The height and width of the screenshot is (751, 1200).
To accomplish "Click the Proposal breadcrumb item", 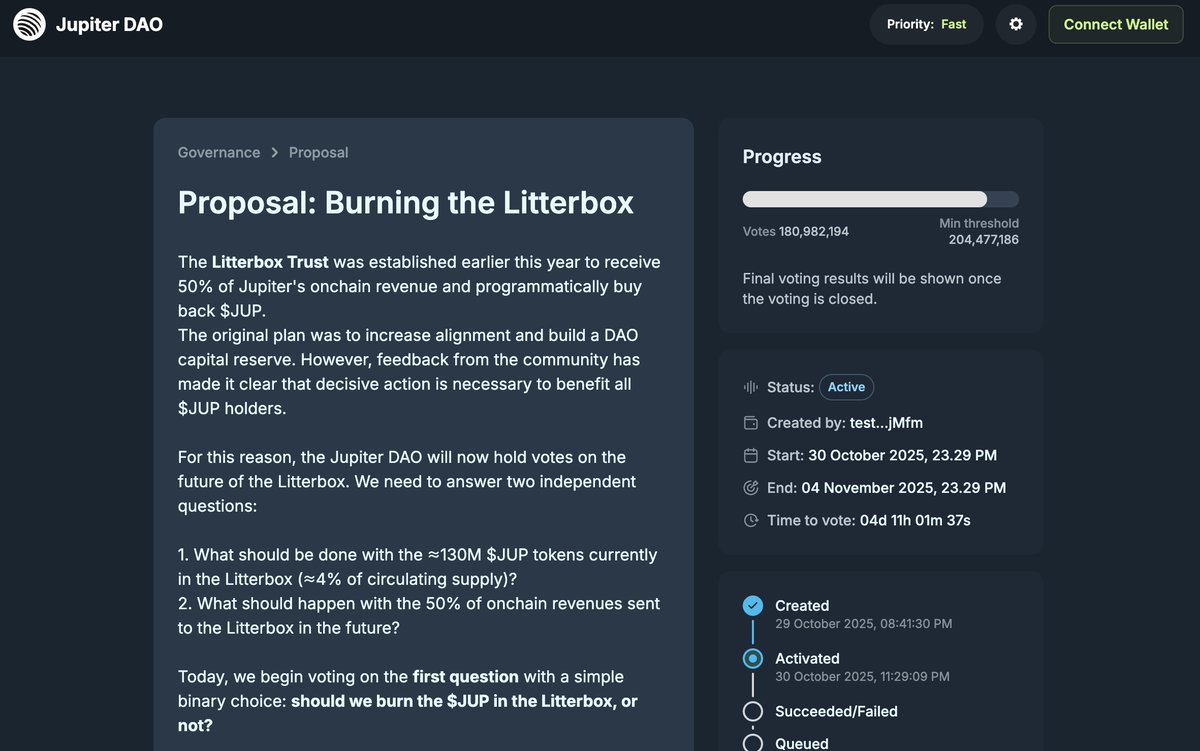I will (x=318, y=153).
